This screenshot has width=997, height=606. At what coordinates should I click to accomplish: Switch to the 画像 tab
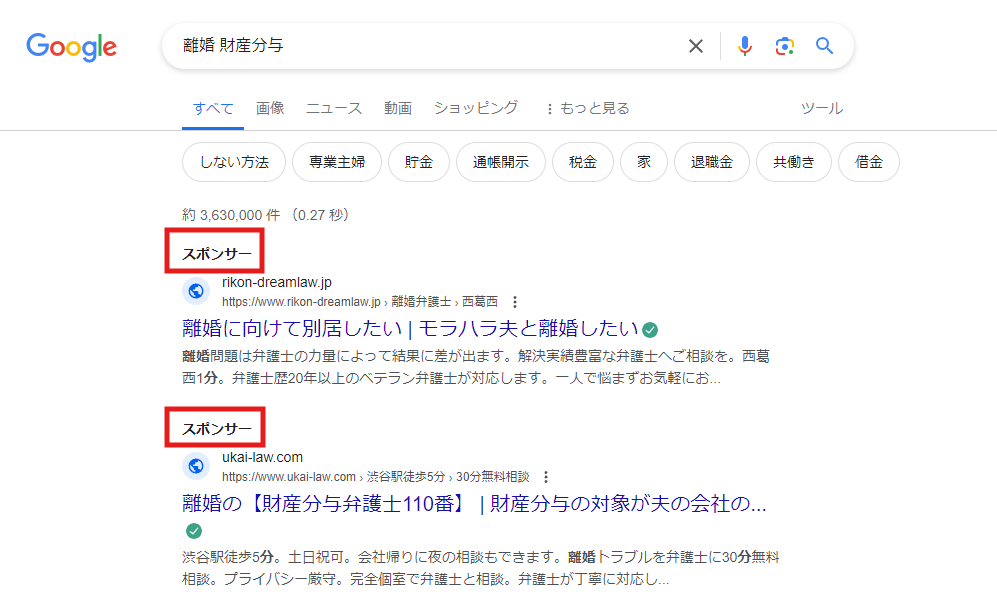click(270, 108)
